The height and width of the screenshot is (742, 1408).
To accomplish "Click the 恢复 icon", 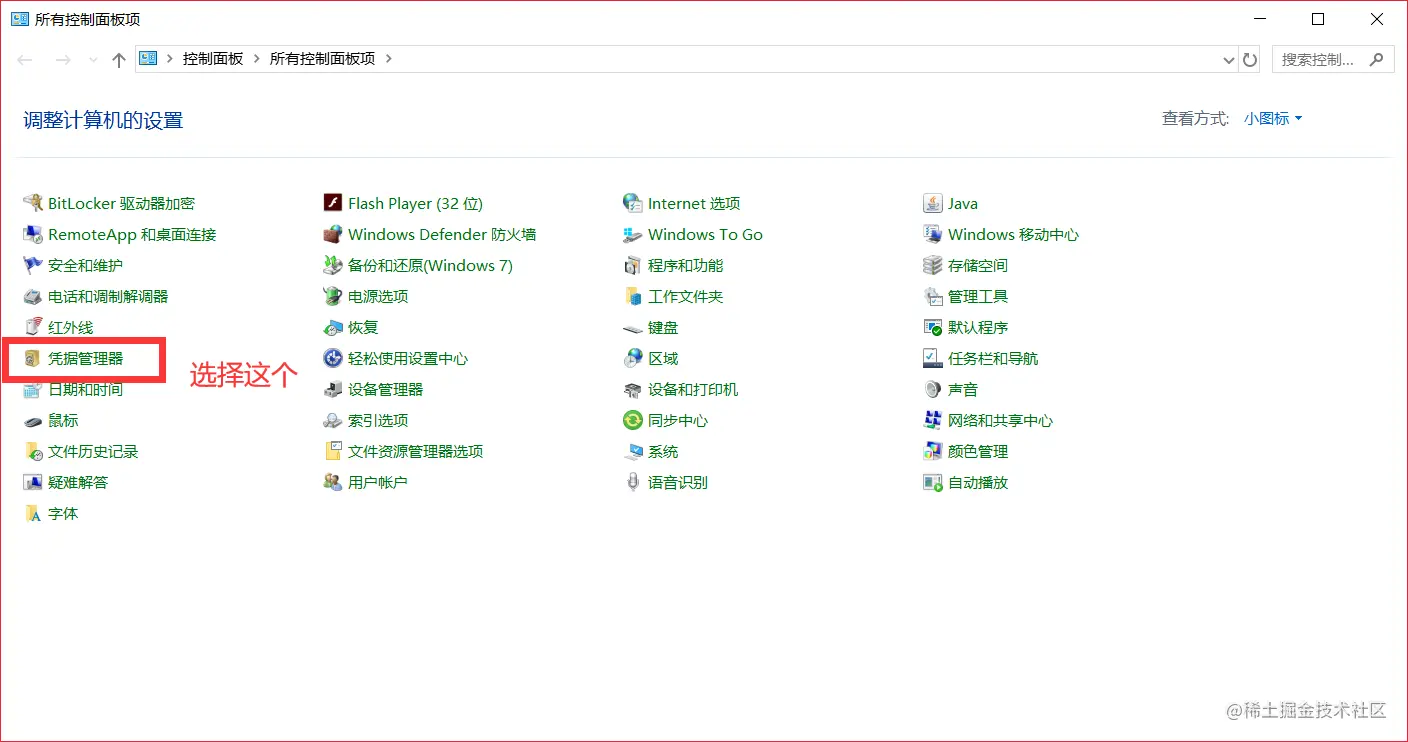I will tap(333, 327).
